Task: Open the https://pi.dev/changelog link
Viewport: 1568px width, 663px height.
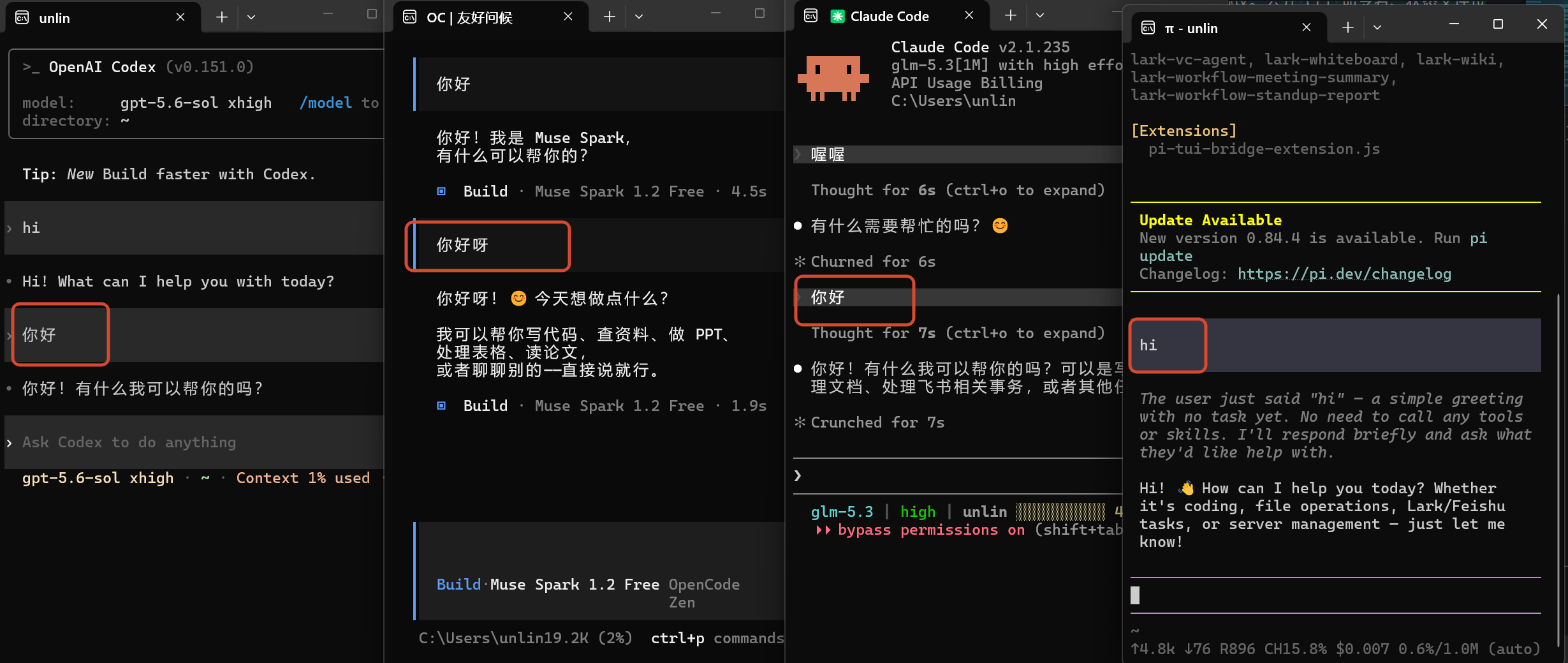Action: tap(1344, 274)
